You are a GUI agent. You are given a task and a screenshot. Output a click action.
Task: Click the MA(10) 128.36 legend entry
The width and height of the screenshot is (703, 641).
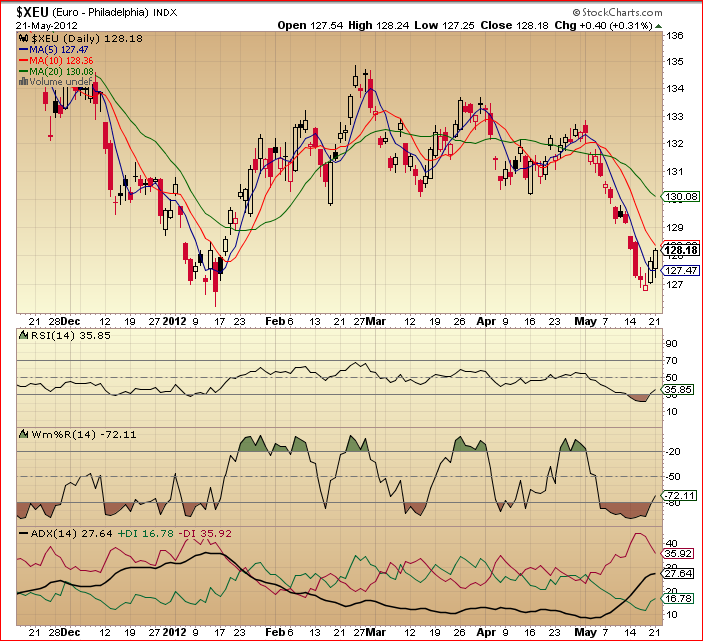[x=56, y=61]
